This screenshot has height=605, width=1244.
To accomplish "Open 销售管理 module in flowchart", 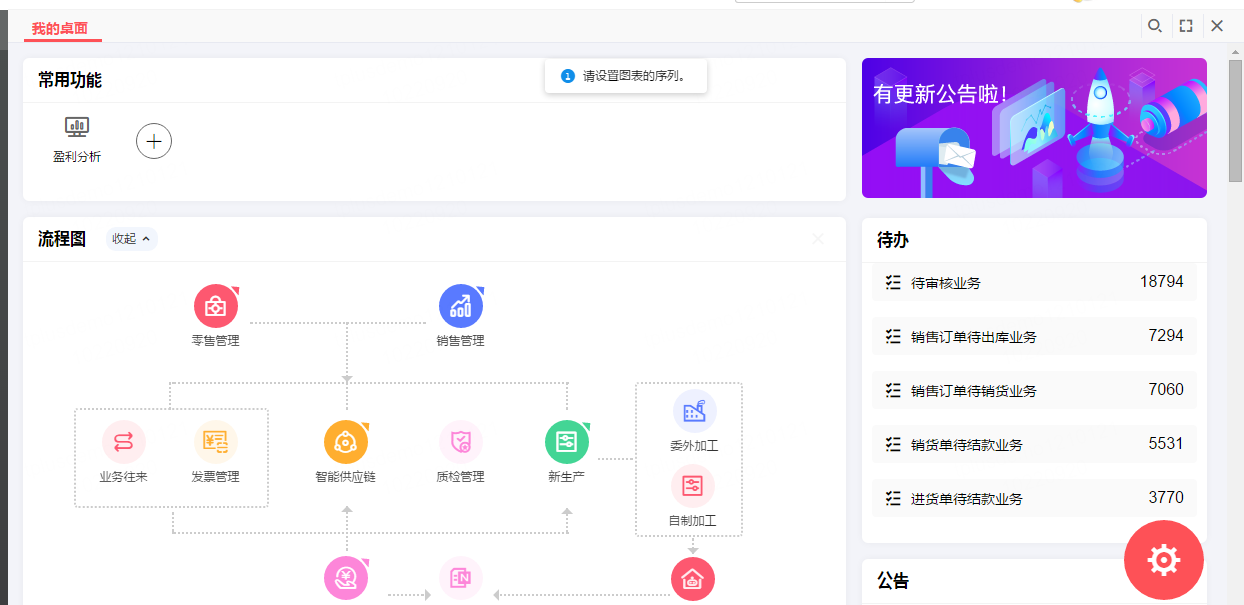I will click(460, 306).
